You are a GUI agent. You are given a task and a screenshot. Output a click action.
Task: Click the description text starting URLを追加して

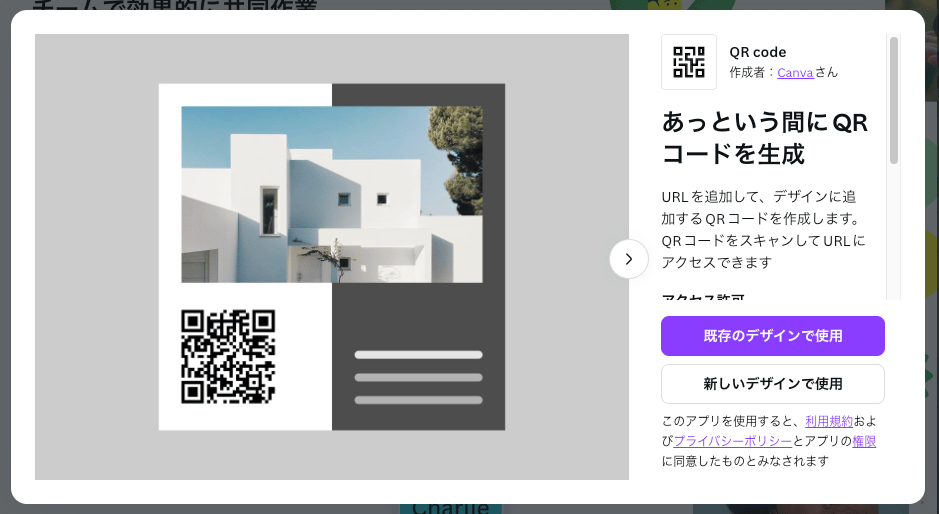point(764,229)
